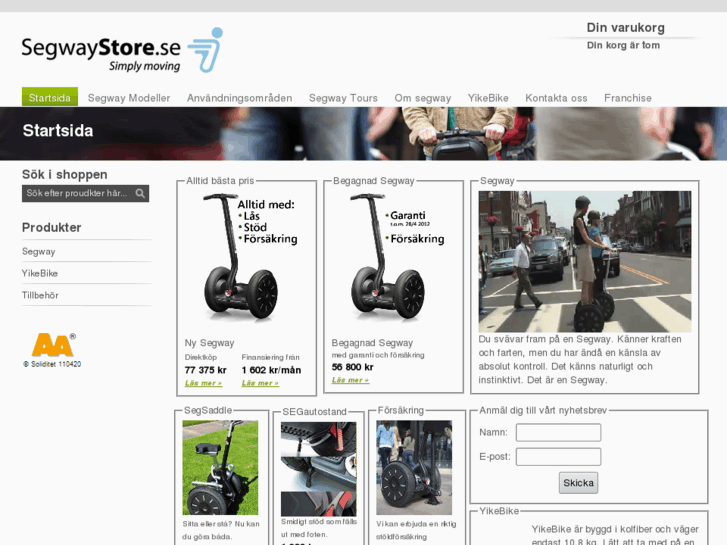Click the AA Soliditet credit badge
The height and width of the screenshot is (545, 727).
(x=52, y=350)
